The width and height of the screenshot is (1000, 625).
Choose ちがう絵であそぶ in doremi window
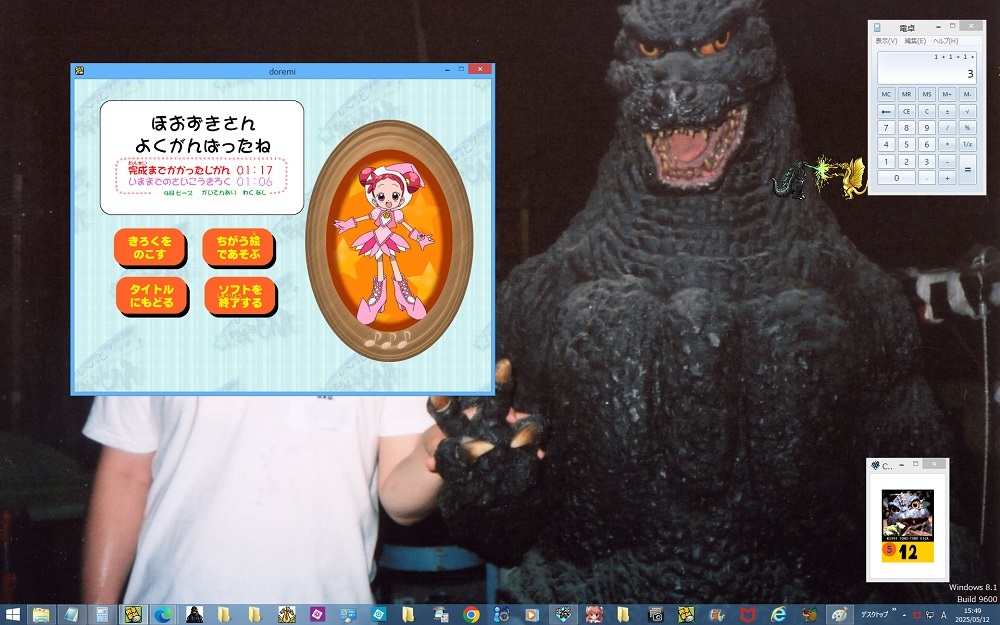point(238,247)
